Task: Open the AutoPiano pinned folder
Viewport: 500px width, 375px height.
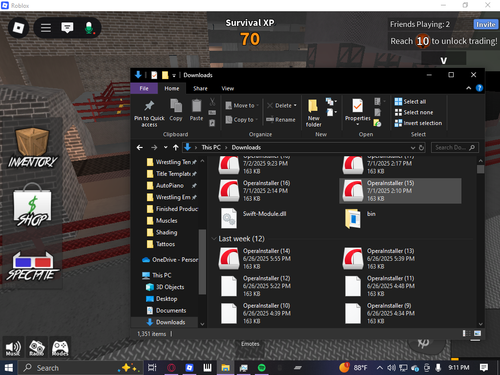Action: coord(172,185)
